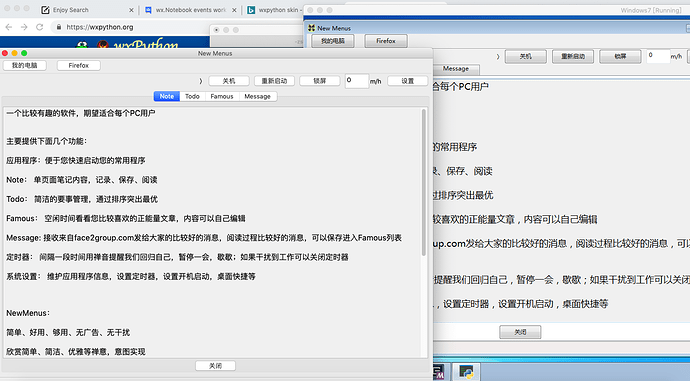690x381 pixels.
Task: Click the timer minutes input field in Mac window
Action: coord(356,81)
